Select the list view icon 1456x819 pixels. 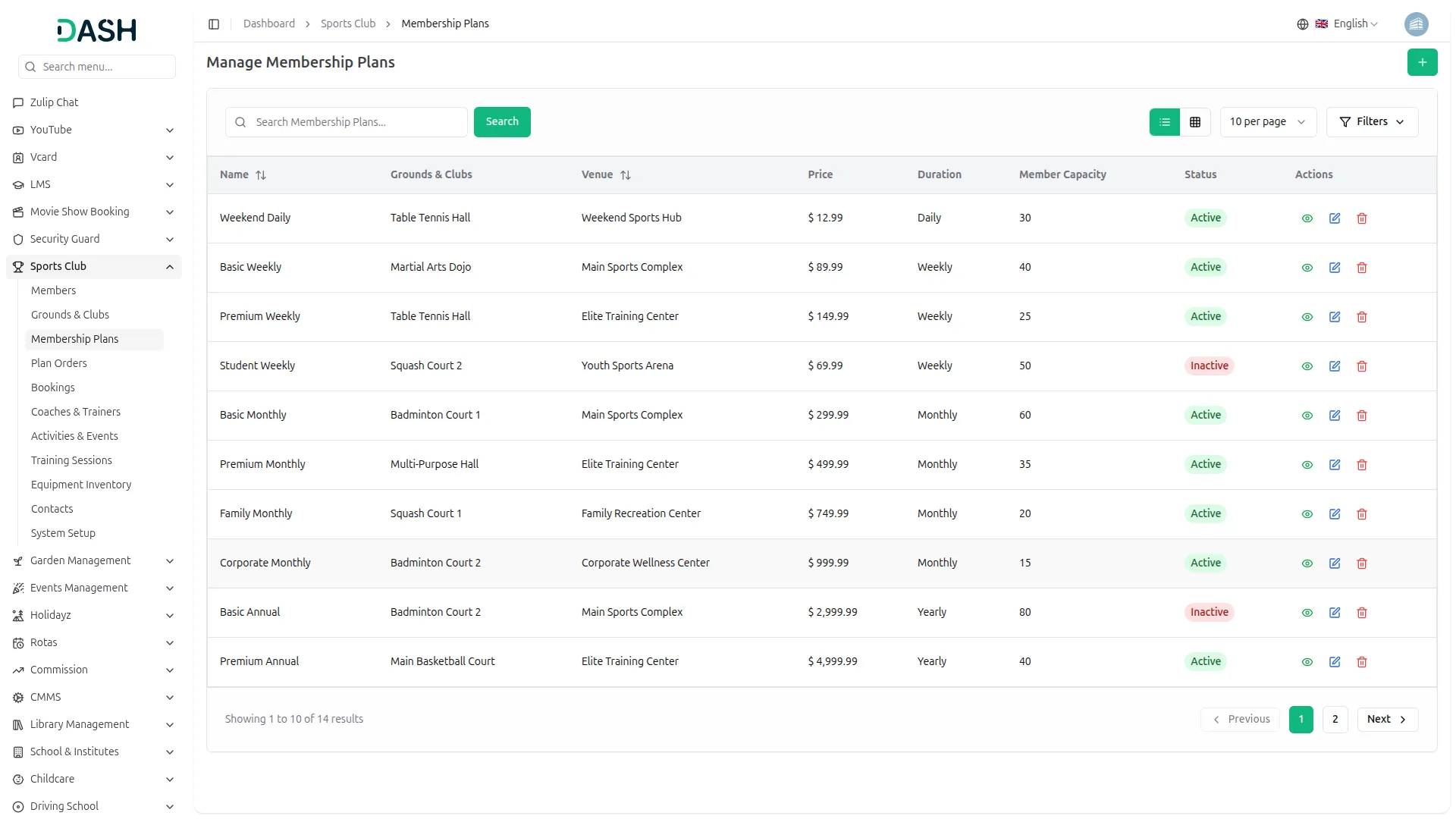[x=1165, y=122]
